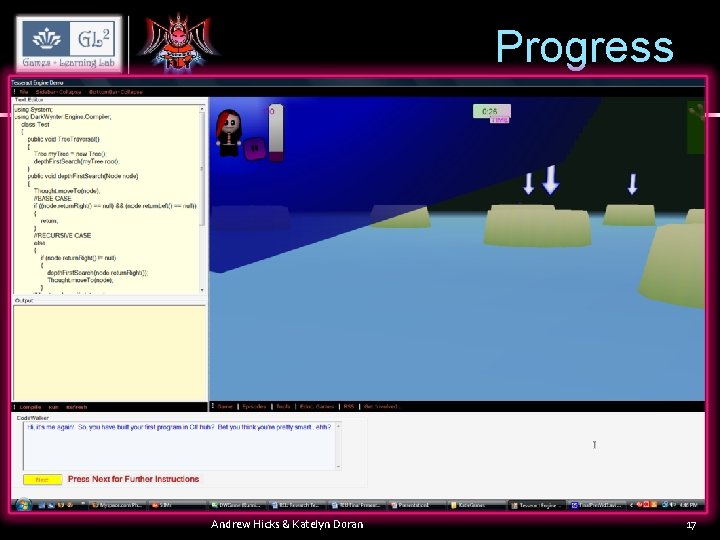
Task: Click the Windows Start orb
Action: point(22,505)
